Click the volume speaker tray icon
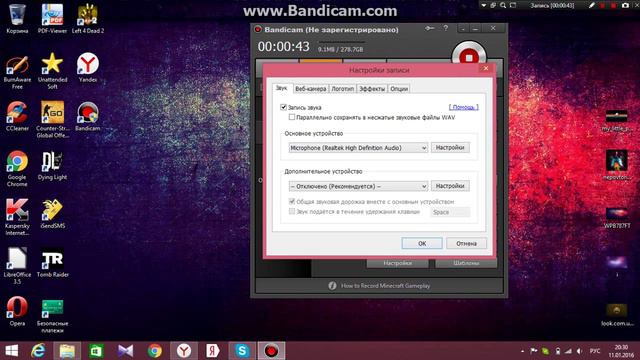 pyautogui.click(x=580, y=351)
